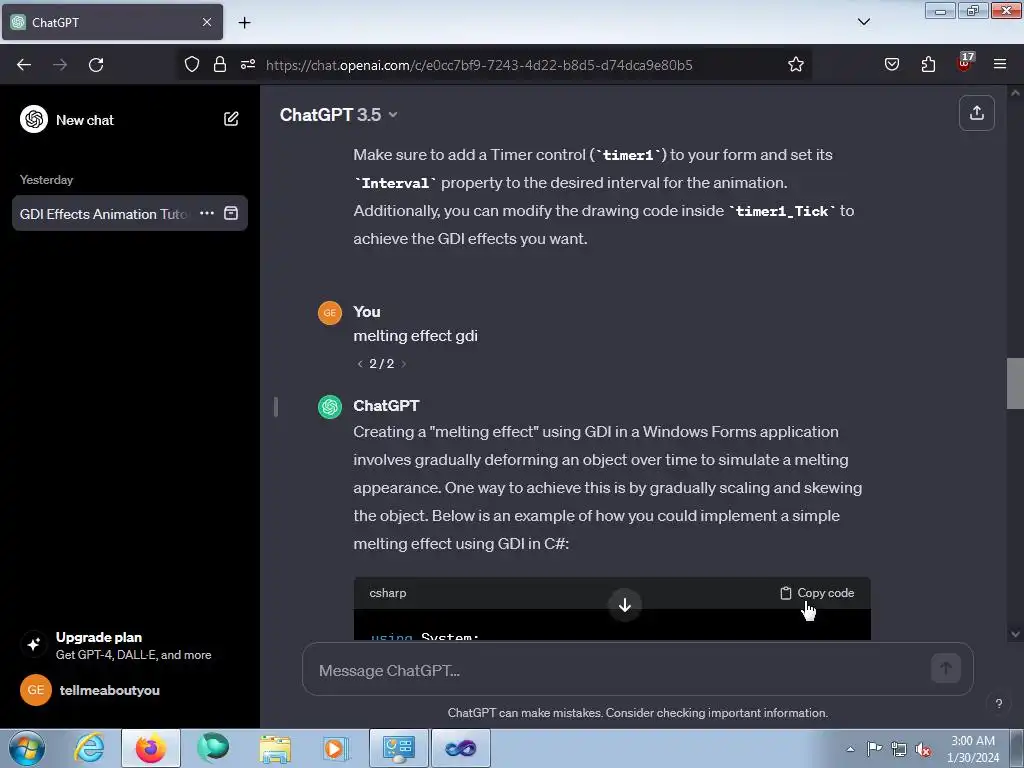Click the "melting effect gdi" message text
The image size is (1024, 768).
point(415,336)
